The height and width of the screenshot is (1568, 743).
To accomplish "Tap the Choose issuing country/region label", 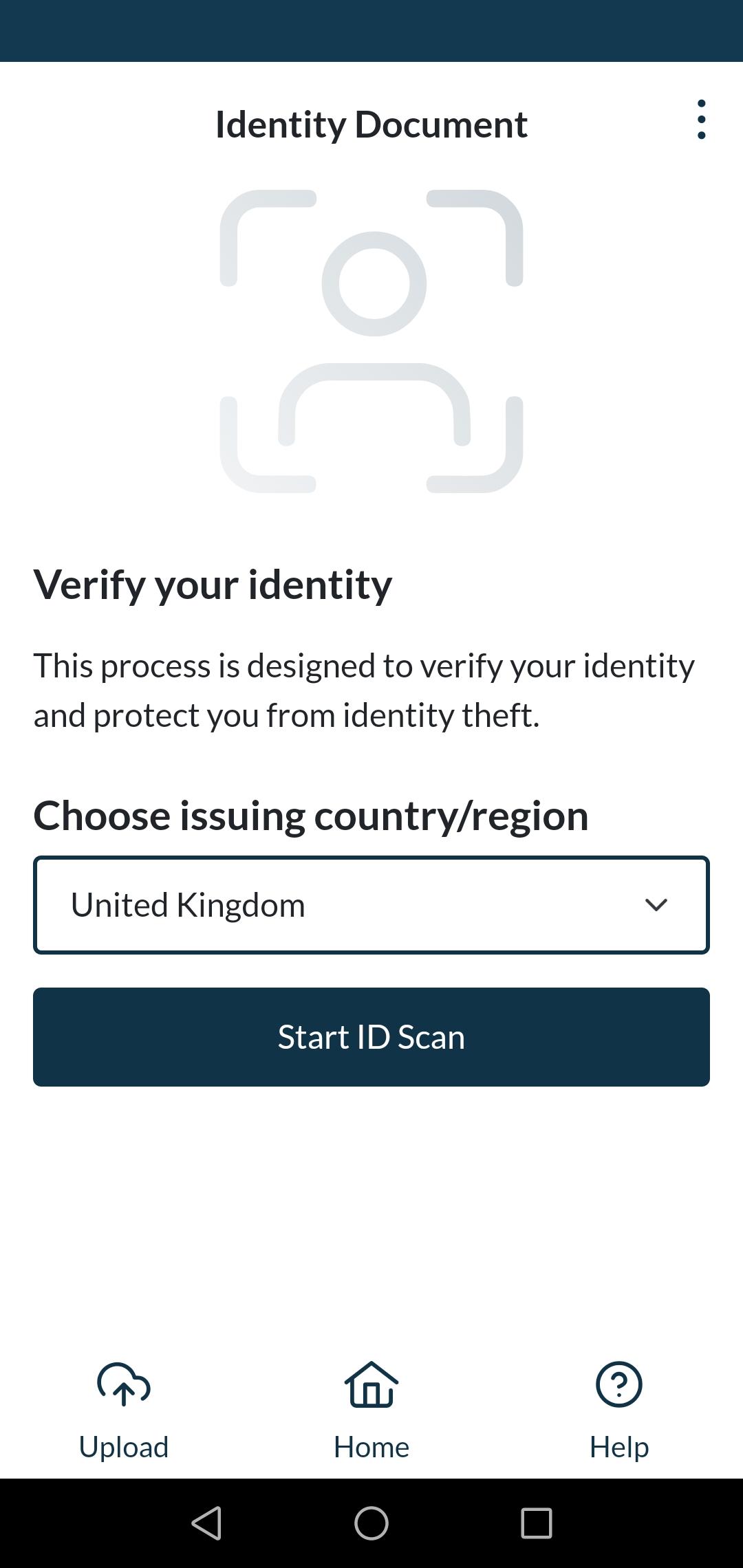I will click(x=311, y=816).
